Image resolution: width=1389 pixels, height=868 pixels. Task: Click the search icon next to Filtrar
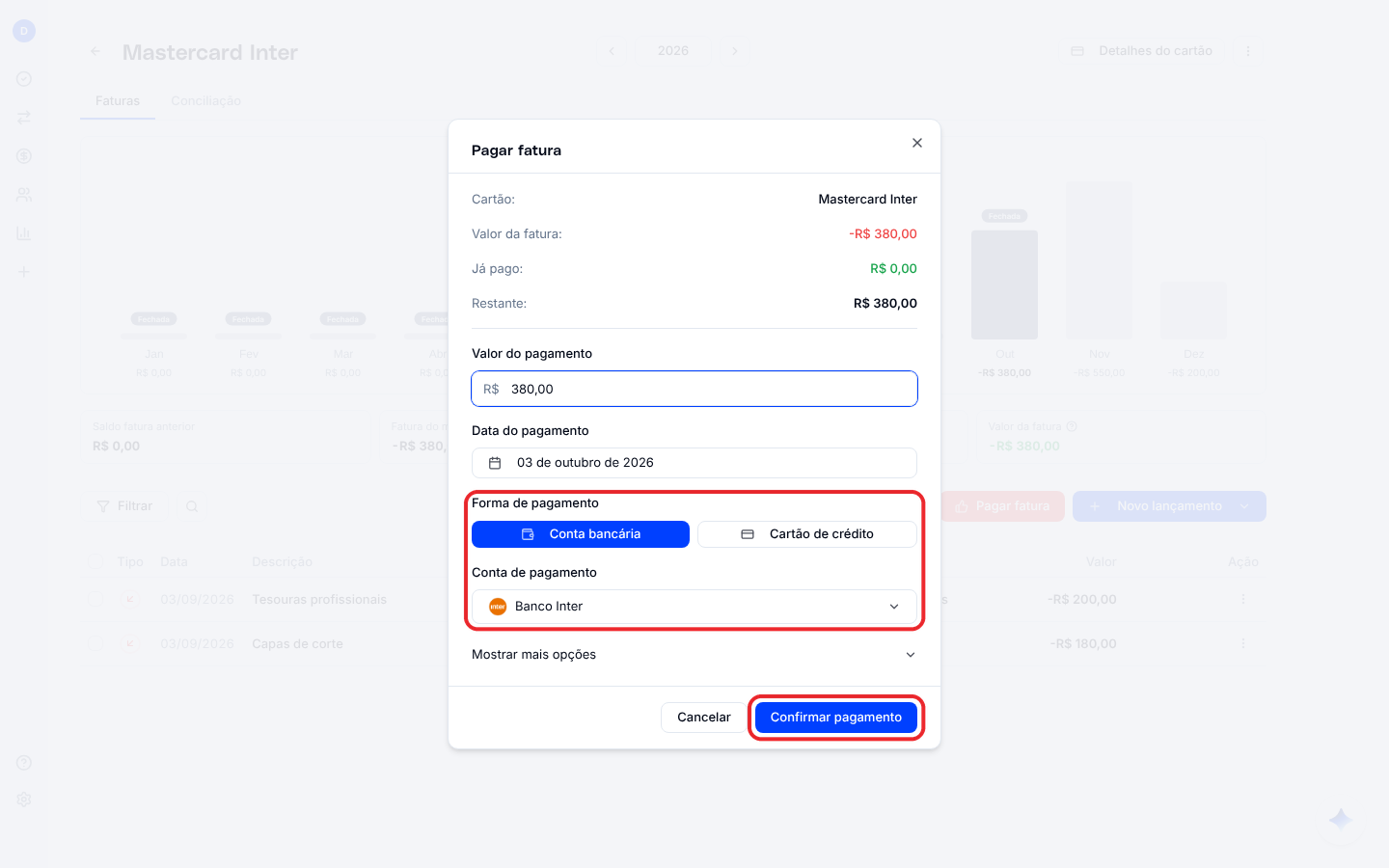192,506
